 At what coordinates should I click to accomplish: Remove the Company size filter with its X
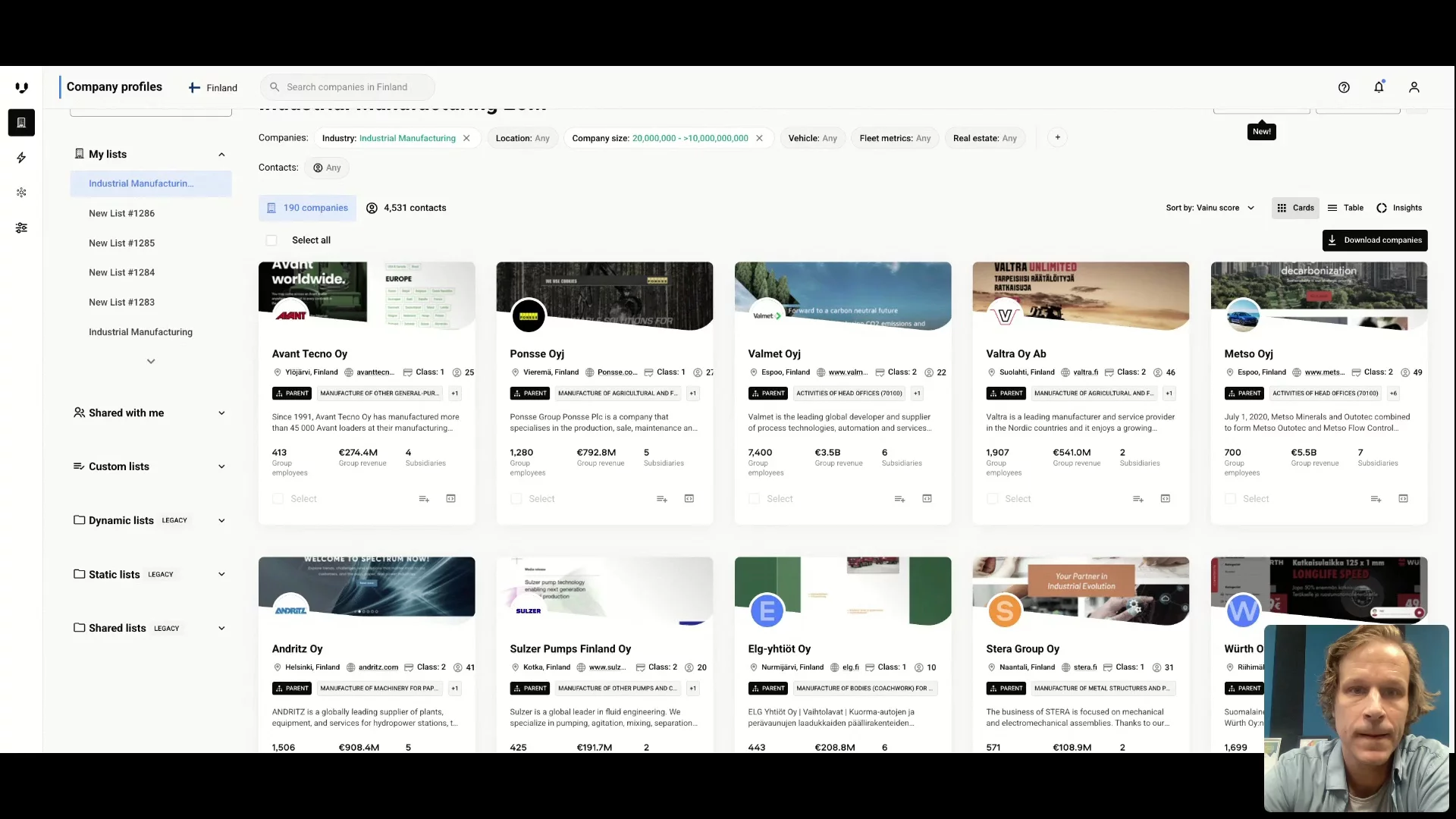pos(759,138)
